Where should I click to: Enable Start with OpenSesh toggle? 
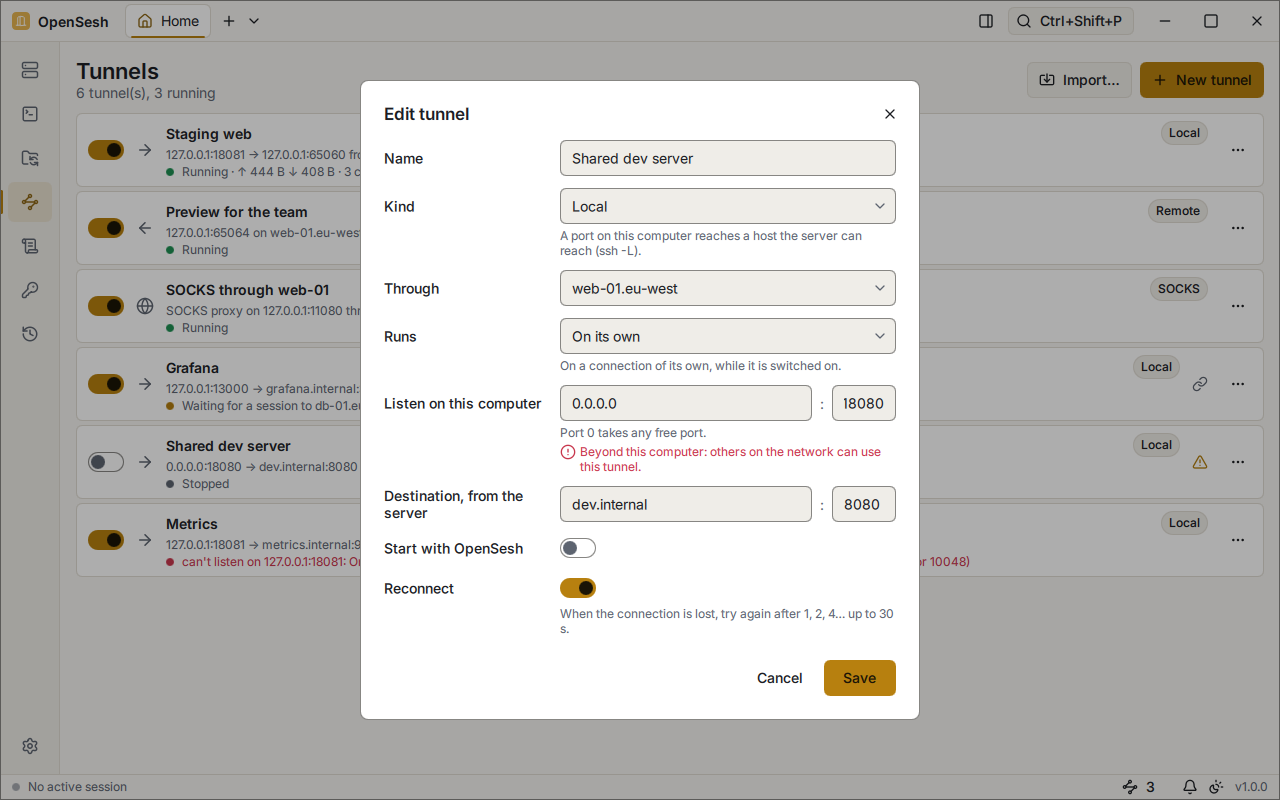coord(578,548)
